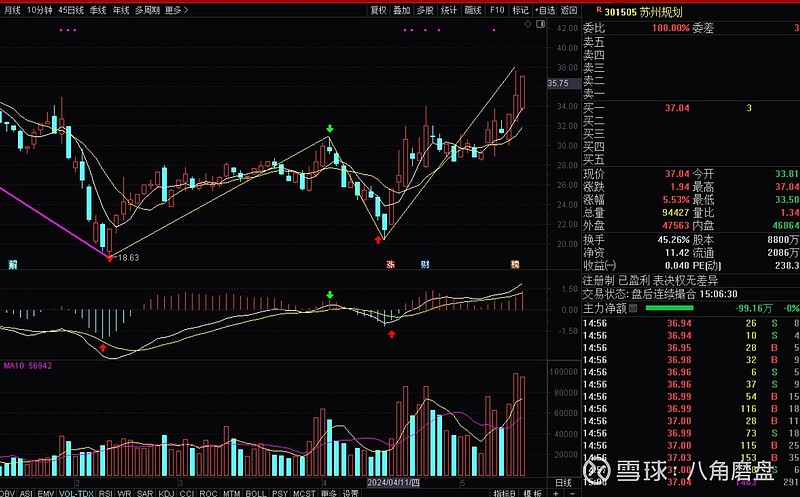The height and width of the screenshot is (497, 800).
Task: Click the 涨幅 5.53% value
Action: (676, 200)
